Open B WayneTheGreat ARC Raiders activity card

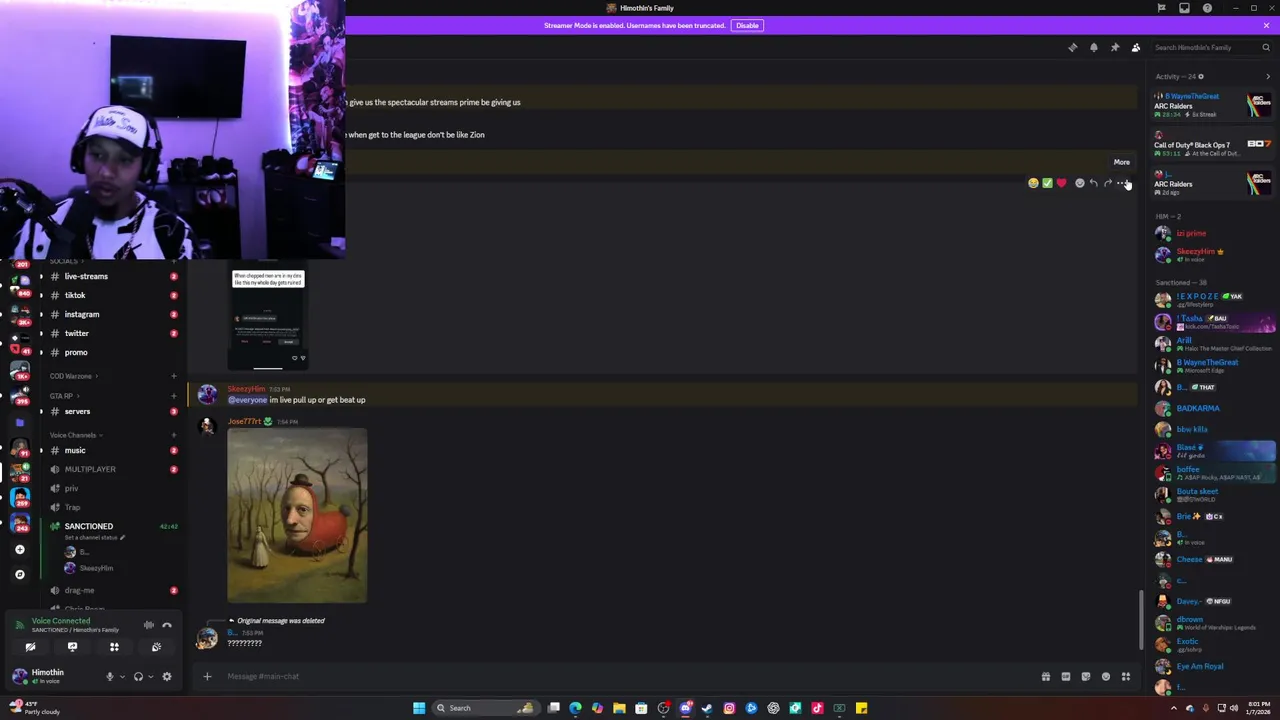pyautogui.click(x=1212, y=105)
